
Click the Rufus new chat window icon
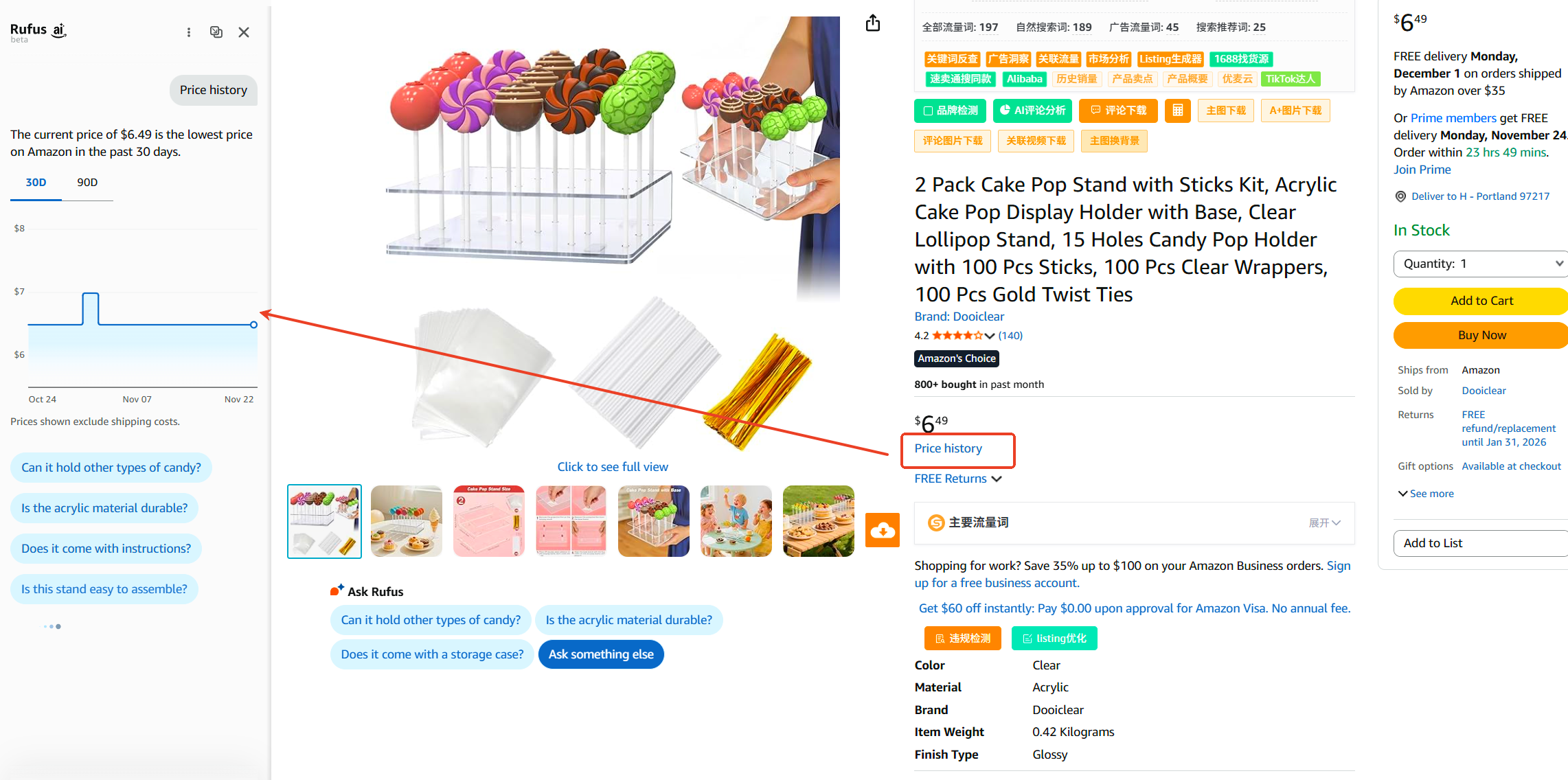click(x=216, y=32)
